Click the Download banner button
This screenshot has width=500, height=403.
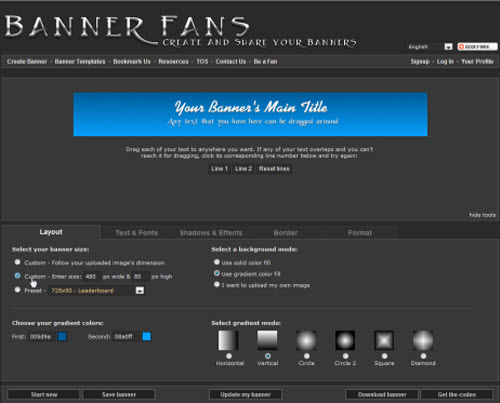pos(382,395)
